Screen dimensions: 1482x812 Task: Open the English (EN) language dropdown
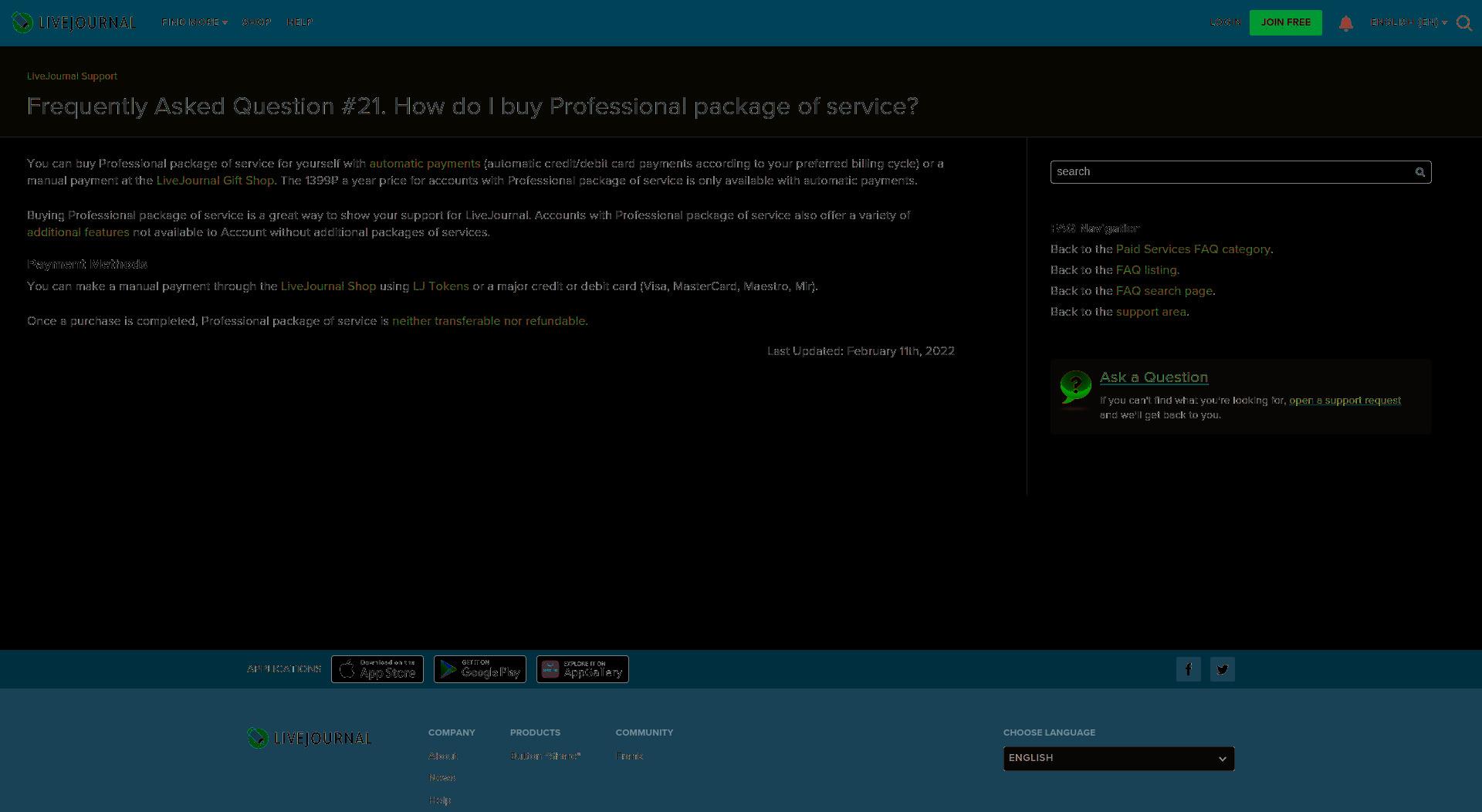click(x=1409, y=22)
